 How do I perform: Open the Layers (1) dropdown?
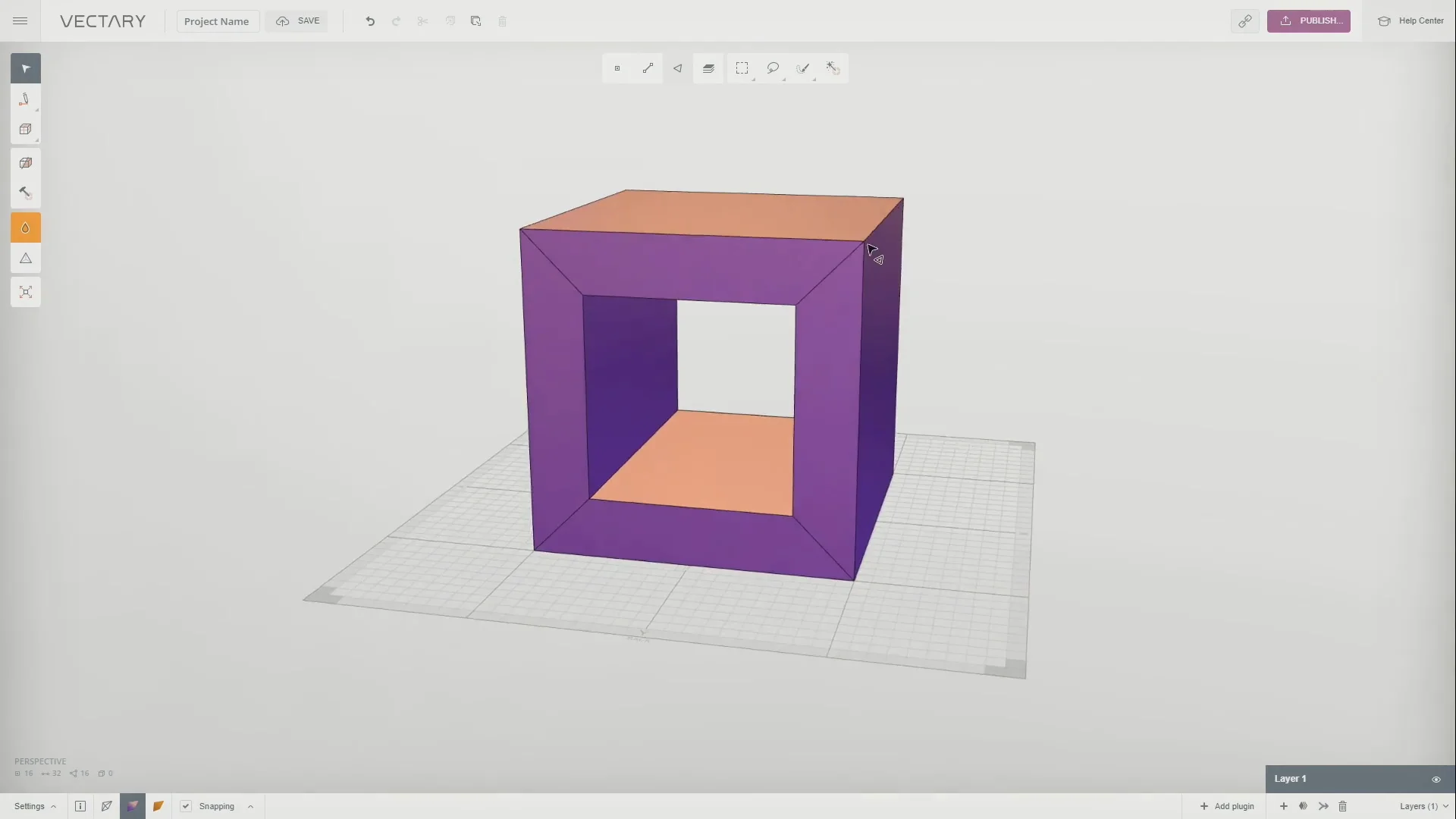1422,806
